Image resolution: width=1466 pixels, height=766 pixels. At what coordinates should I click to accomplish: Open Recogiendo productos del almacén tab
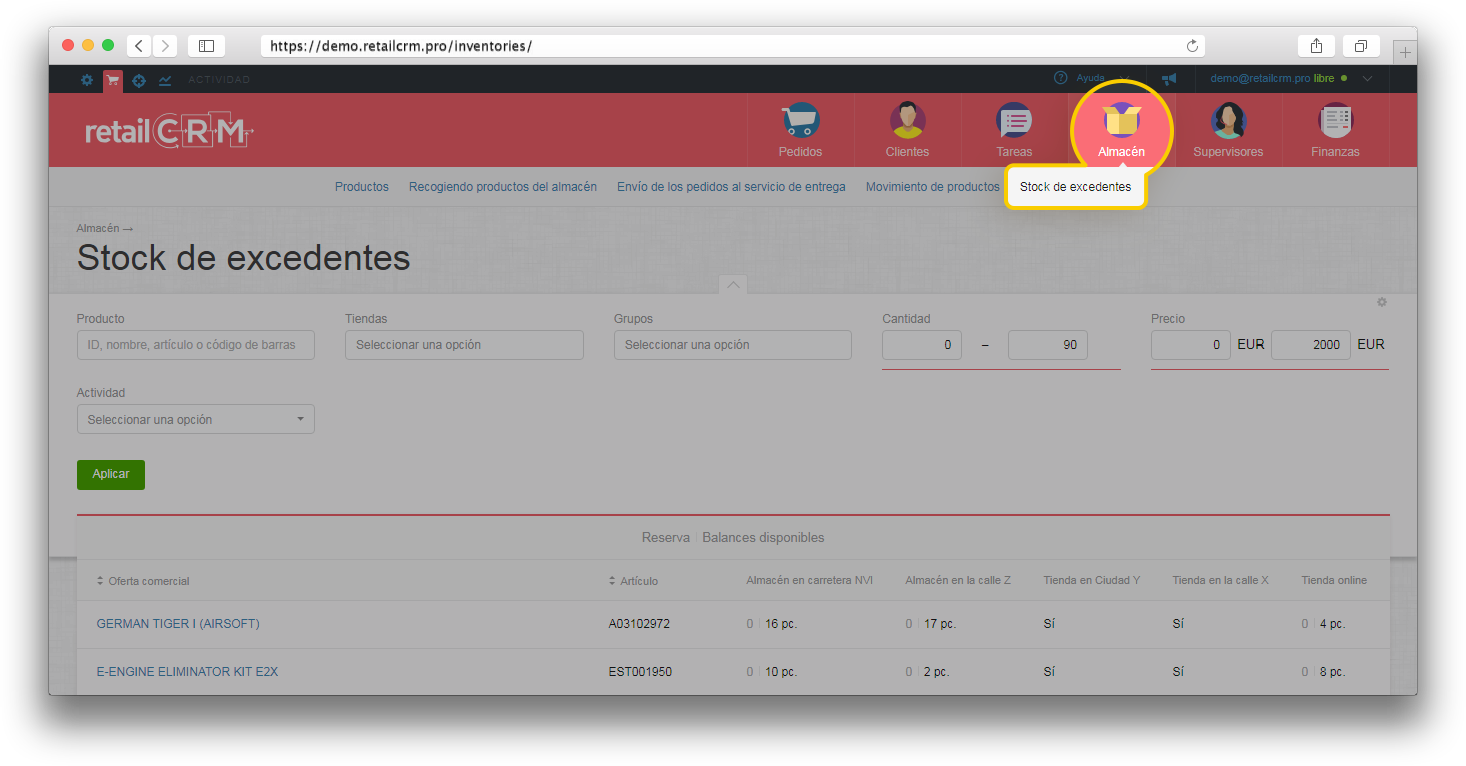coord(503,187)
